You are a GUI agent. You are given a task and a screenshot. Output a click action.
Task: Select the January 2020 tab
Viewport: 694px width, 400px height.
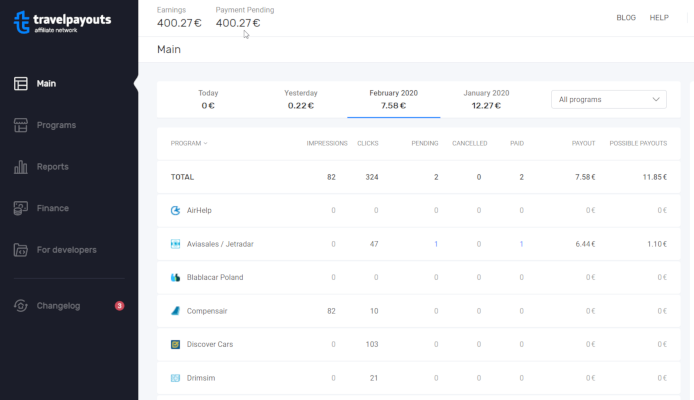click(486, 99)
